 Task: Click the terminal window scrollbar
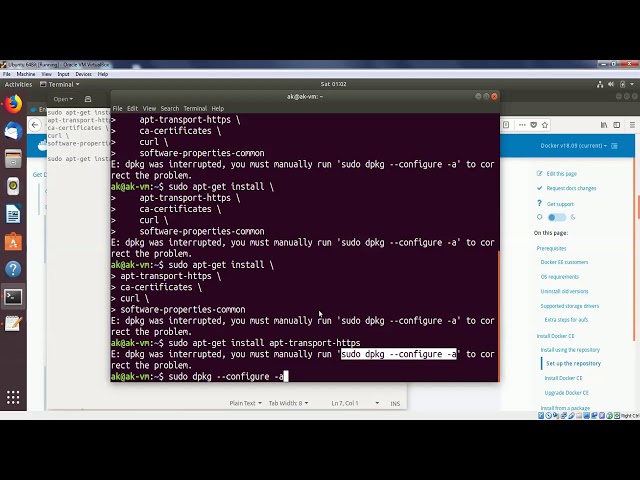tap(498, 316)
